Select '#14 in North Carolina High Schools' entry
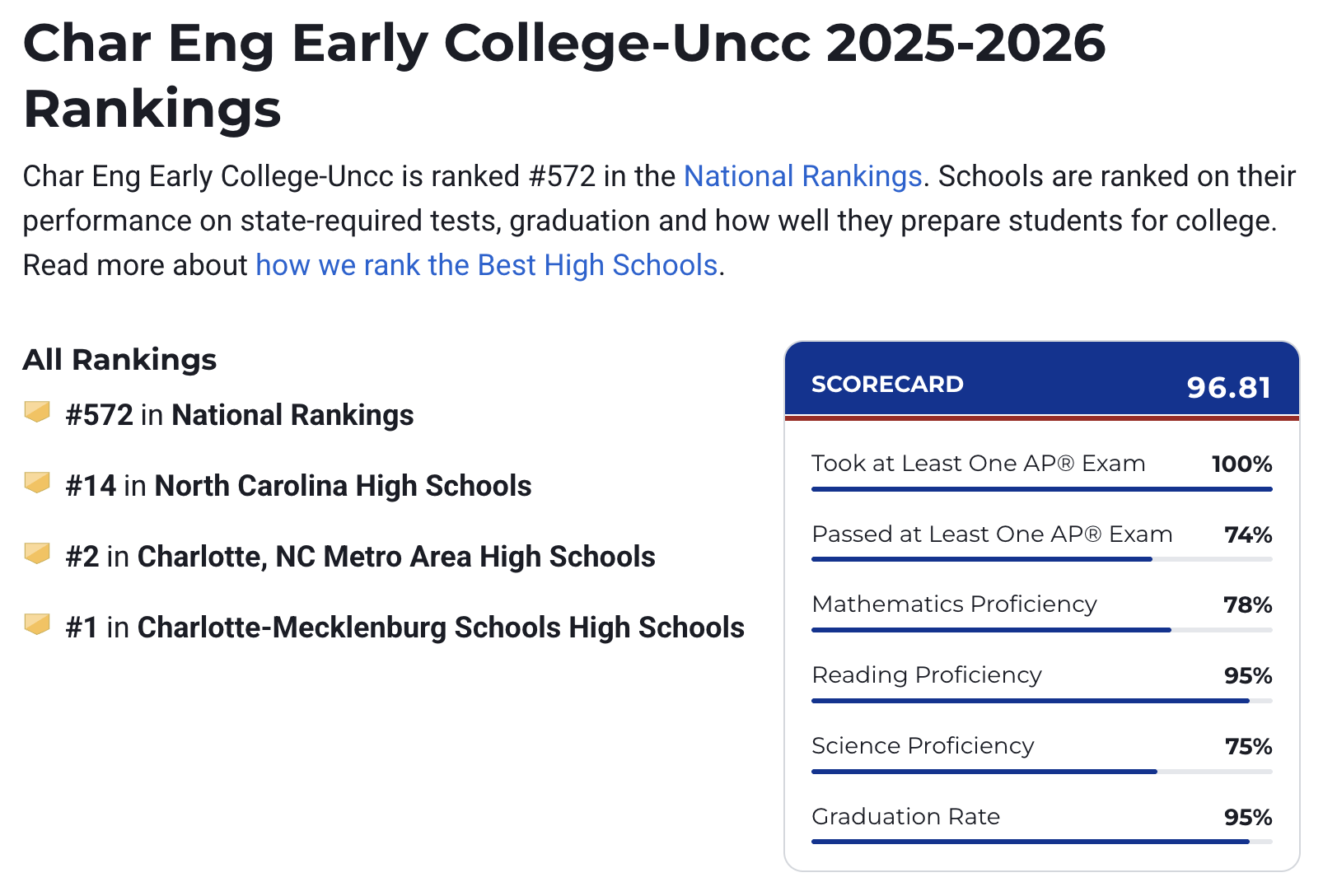Screen dimensions: 1323x896 pyautogui.click(x=298, y=486)
